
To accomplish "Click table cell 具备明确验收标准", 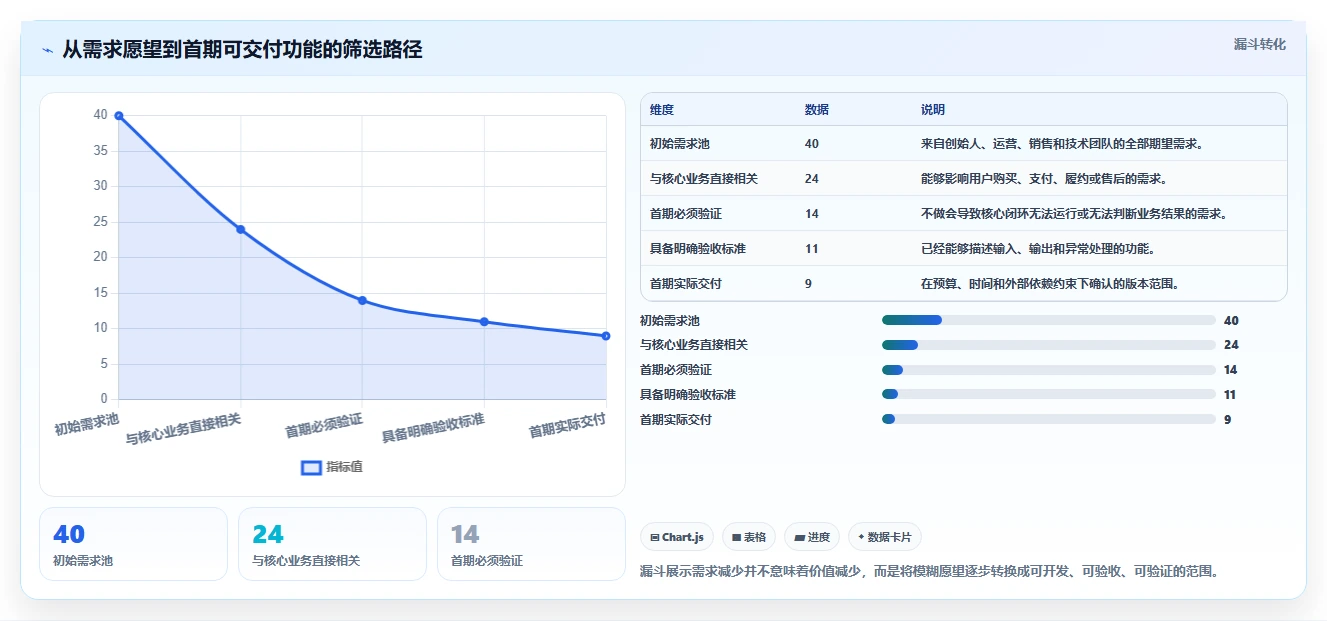I will click(698, 249).
